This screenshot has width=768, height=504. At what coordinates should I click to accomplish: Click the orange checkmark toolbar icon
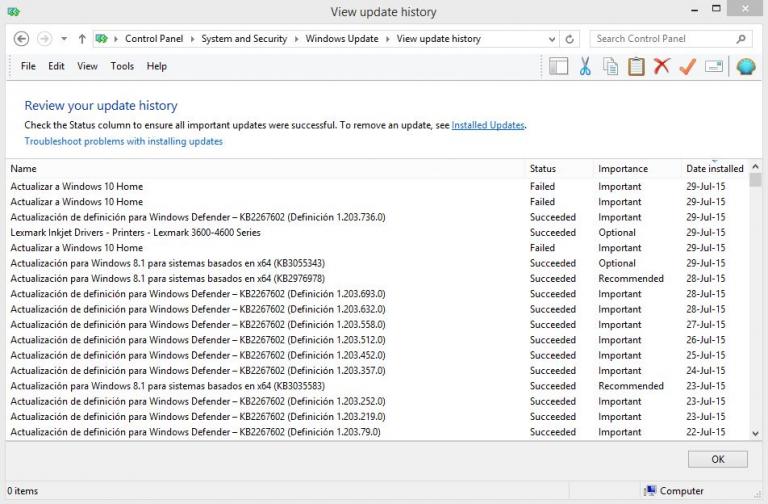687,67
